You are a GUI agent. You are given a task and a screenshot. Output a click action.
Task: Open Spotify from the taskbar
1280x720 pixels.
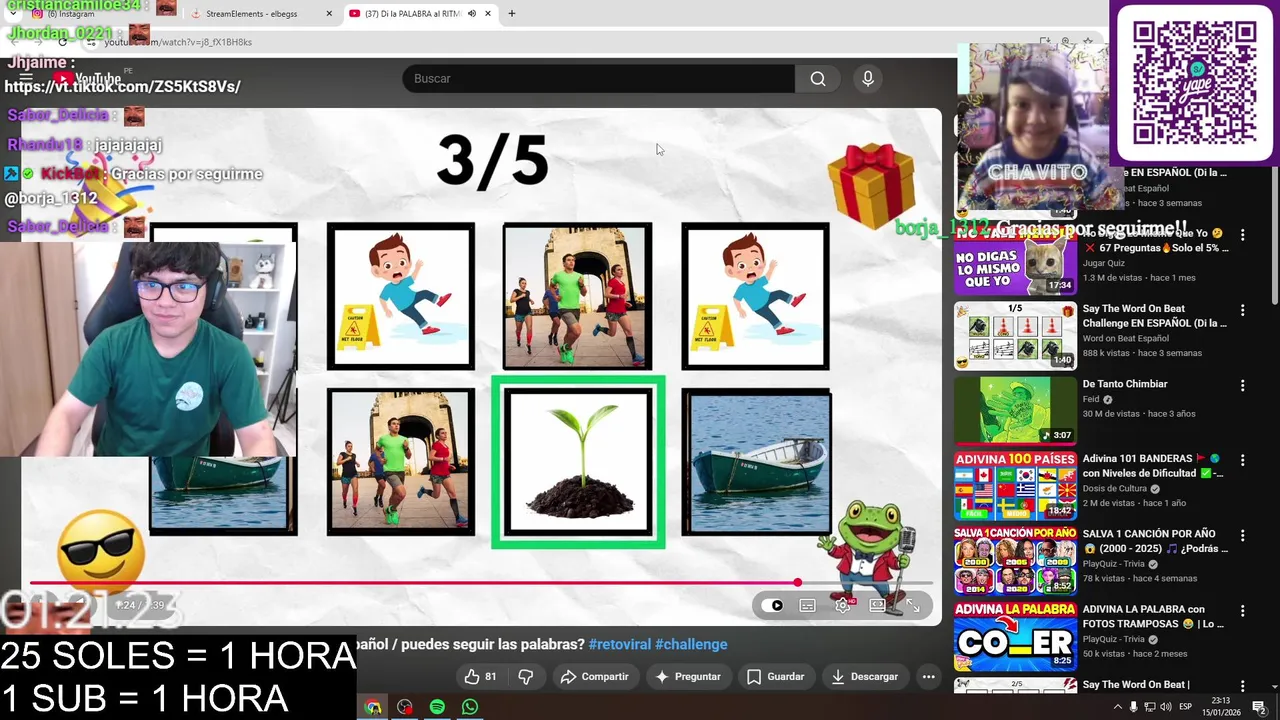[437, 707]
